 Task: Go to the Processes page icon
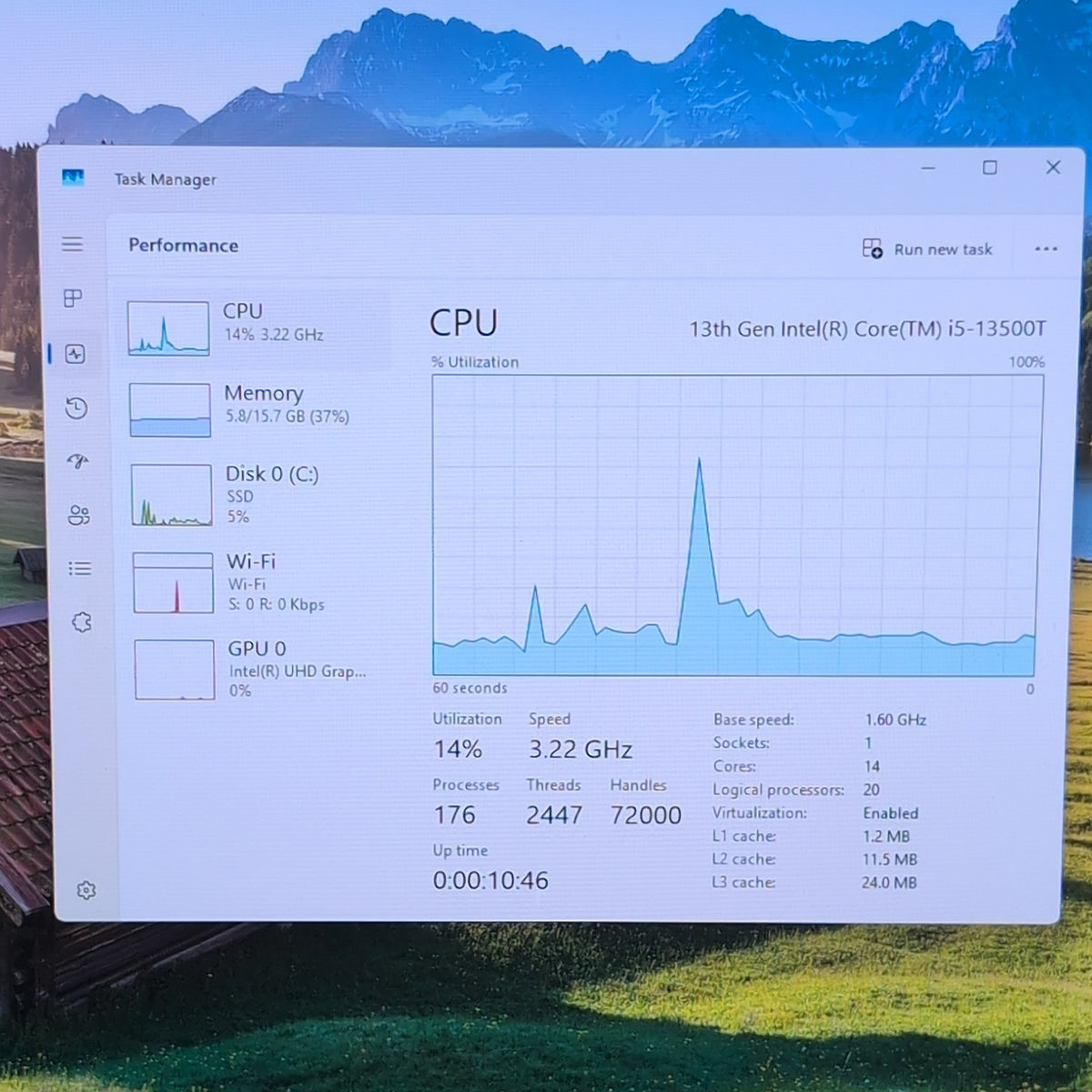[73, 298]
